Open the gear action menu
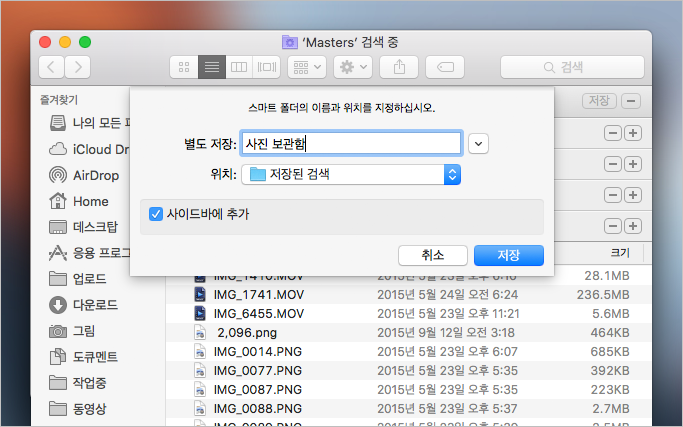 tap(353, 67)
